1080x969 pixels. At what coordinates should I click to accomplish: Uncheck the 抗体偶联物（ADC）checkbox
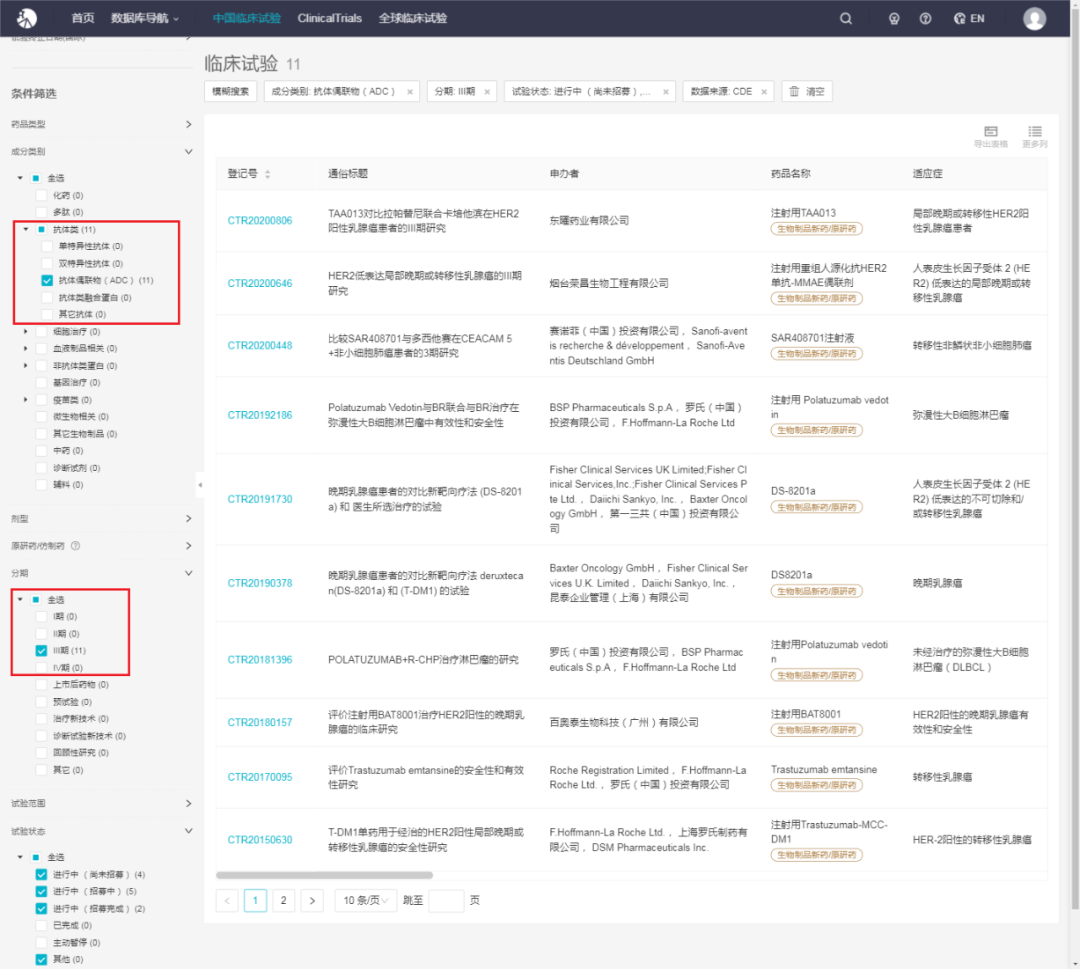[47, 280]
